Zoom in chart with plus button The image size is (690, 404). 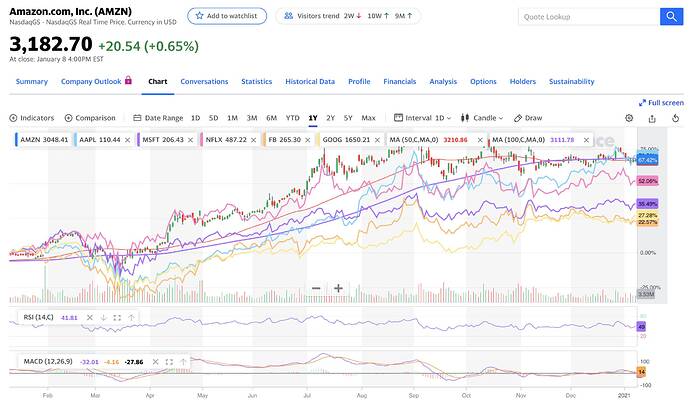(338, 288)
